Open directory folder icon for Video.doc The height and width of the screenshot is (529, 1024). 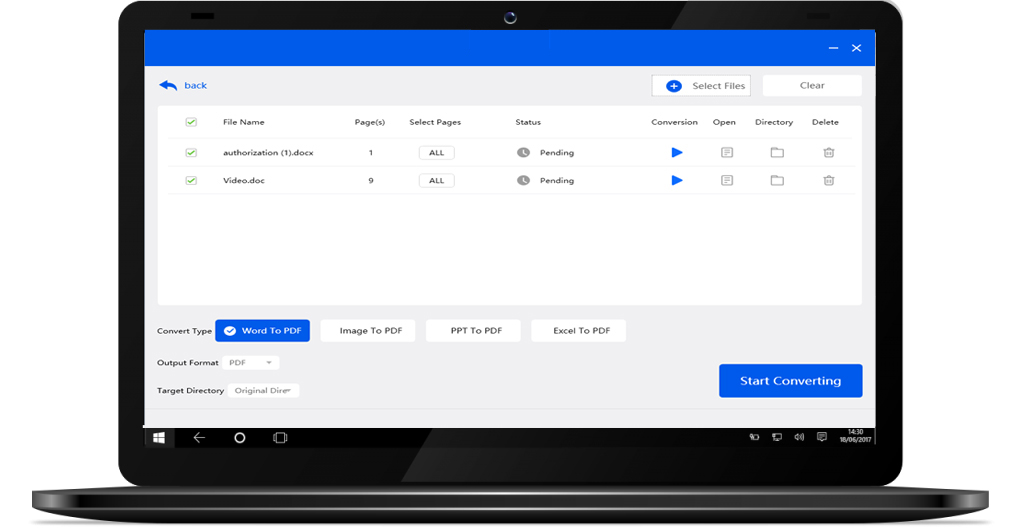(x=776, y=180)
